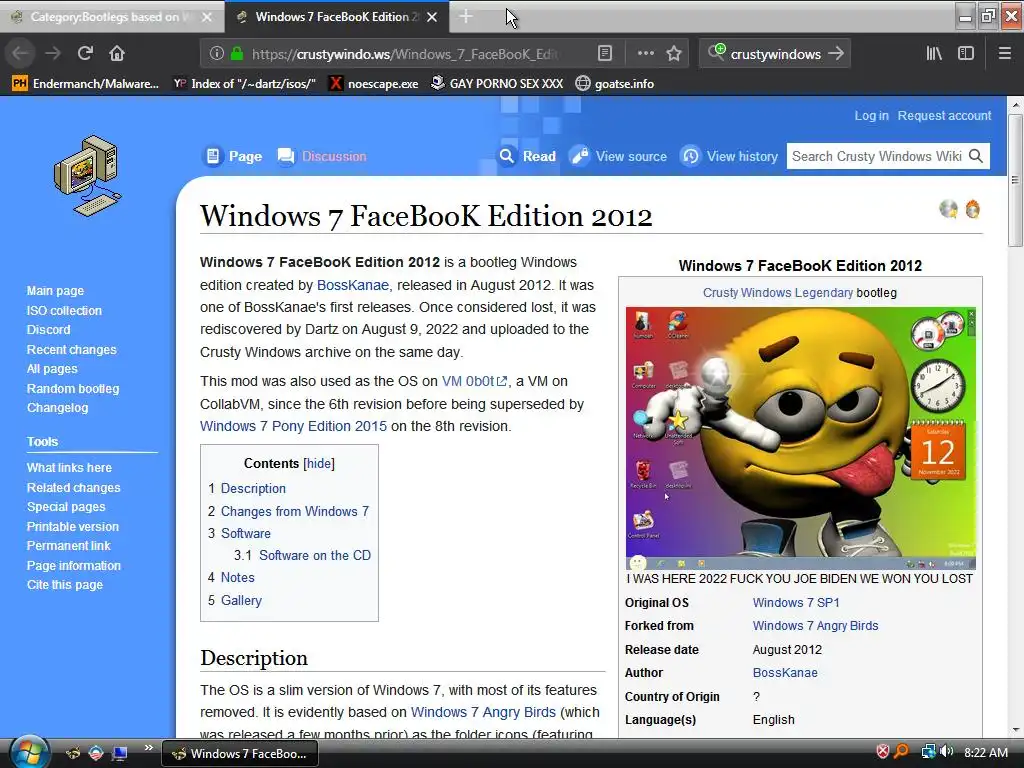Follow the VM 0b0t external link

click(474, 381)
